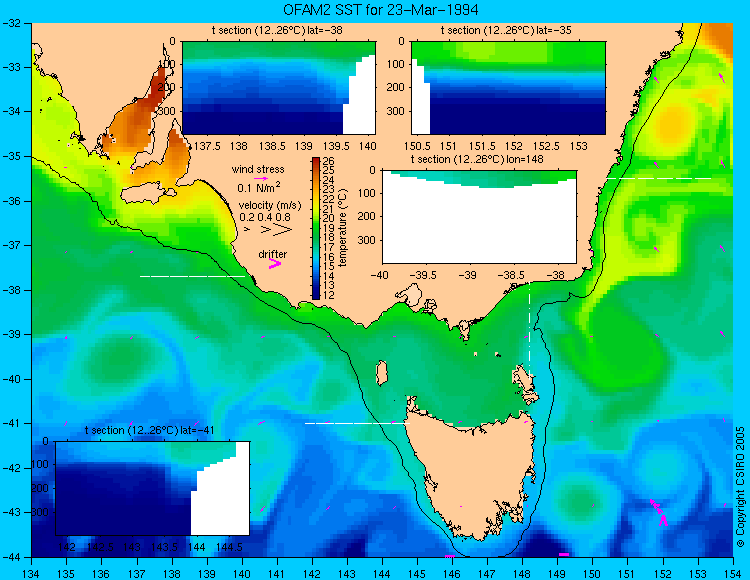Click the white dashed section line at 38S
The height and width of the screenshot is (580, 750).
(193, 276)
